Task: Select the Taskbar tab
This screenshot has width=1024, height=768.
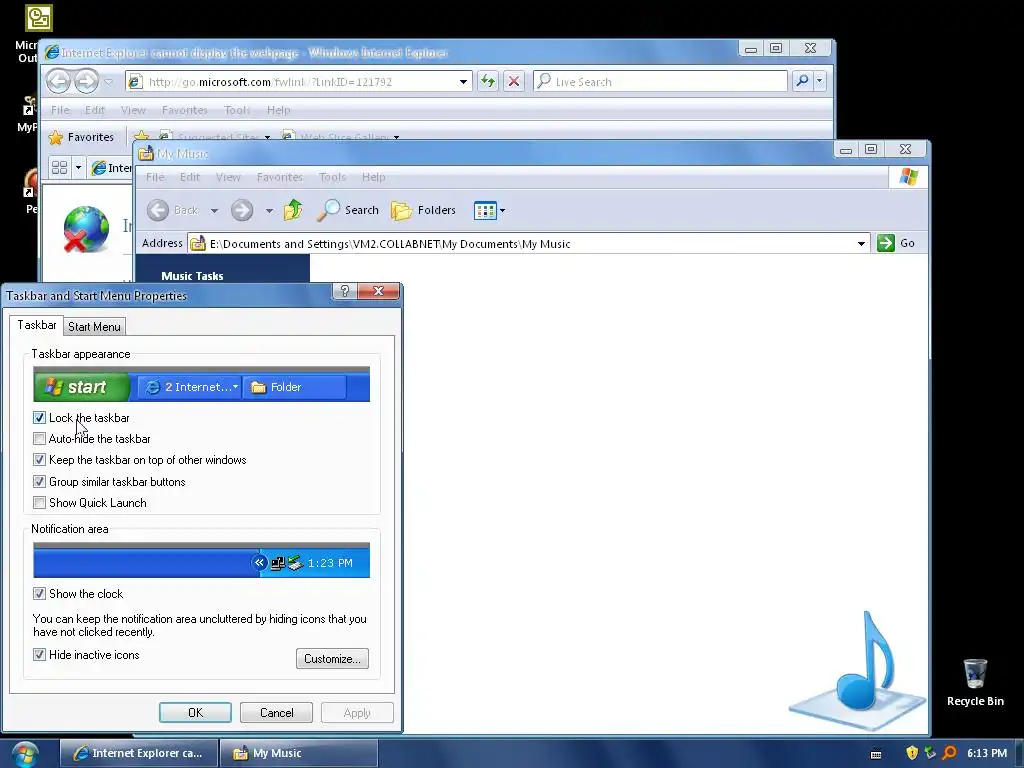Action: [x=37, y=325]
